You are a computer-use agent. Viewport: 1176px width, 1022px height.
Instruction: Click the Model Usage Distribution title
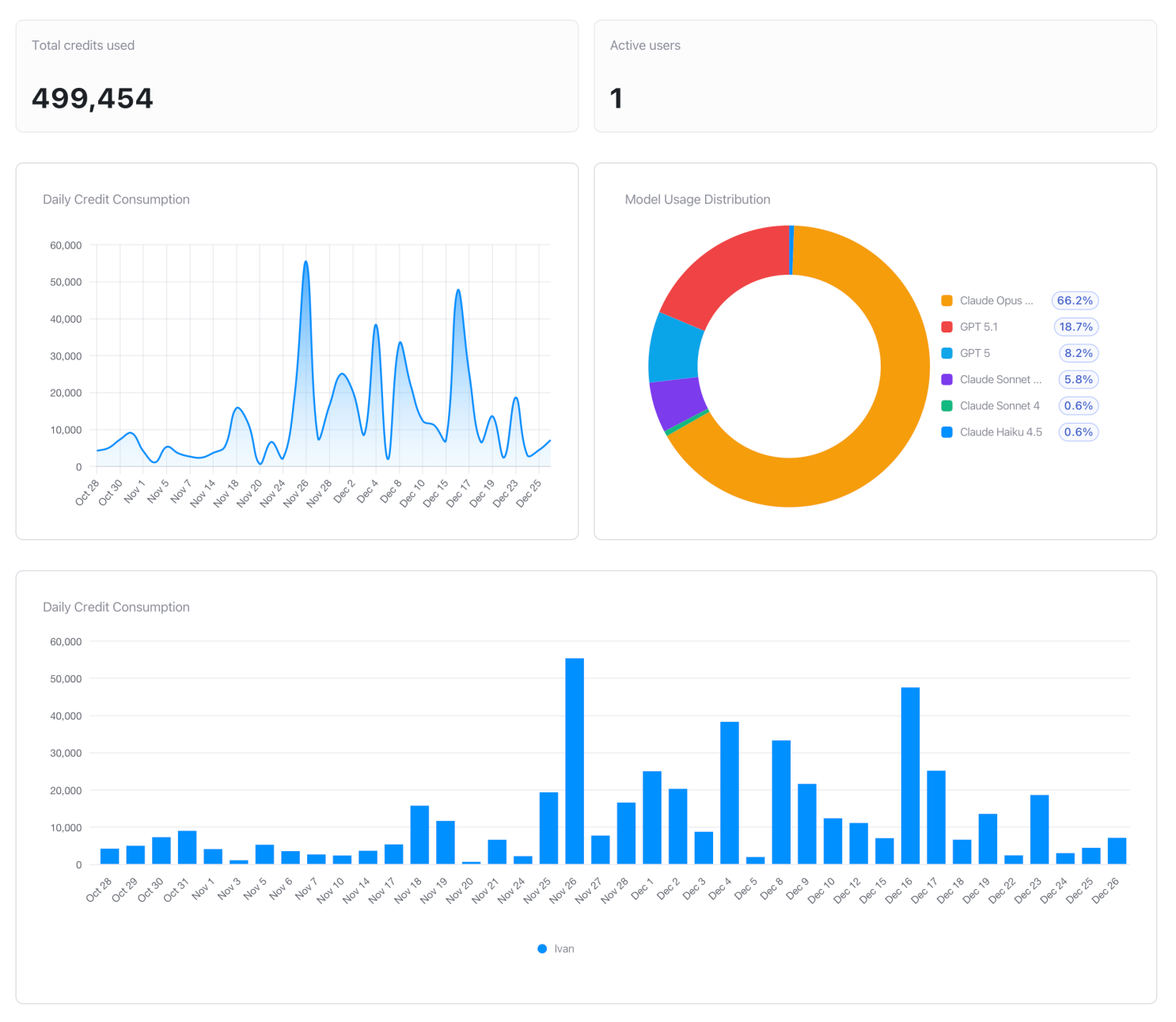pyautogui.click(x=697, y=199)
